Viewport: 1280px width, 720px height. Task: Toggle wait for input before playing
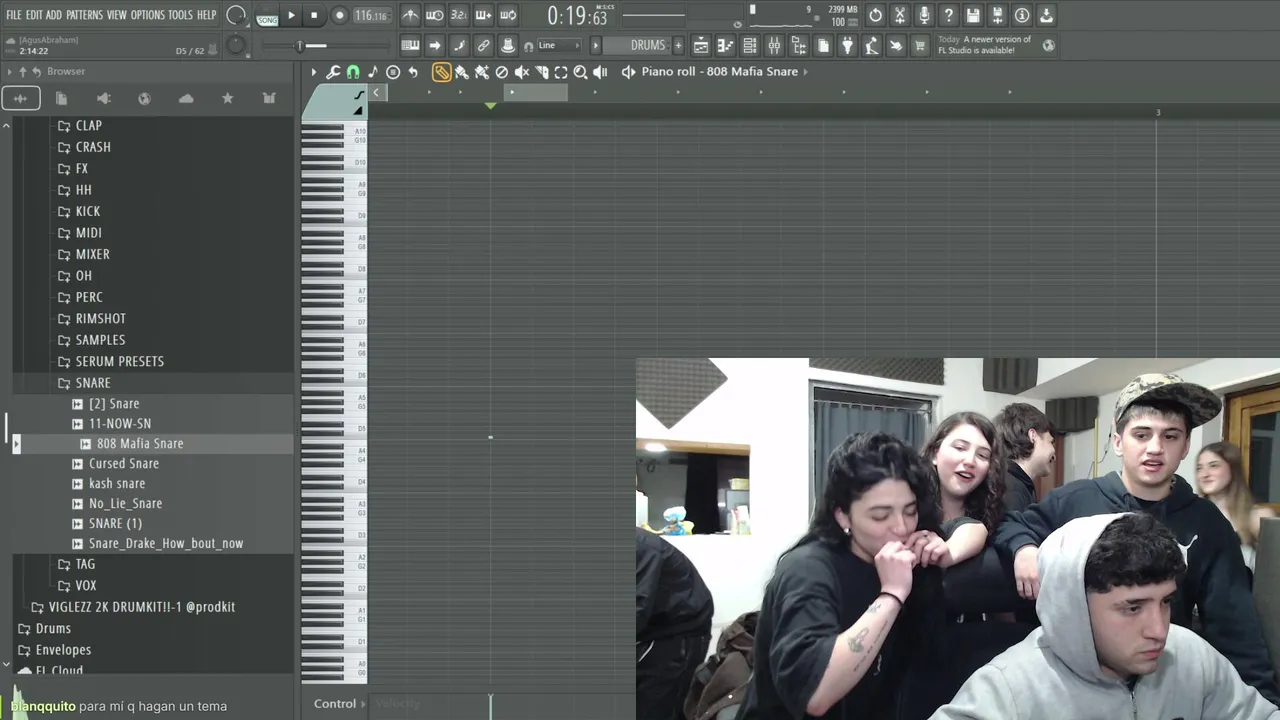(434, 15)
